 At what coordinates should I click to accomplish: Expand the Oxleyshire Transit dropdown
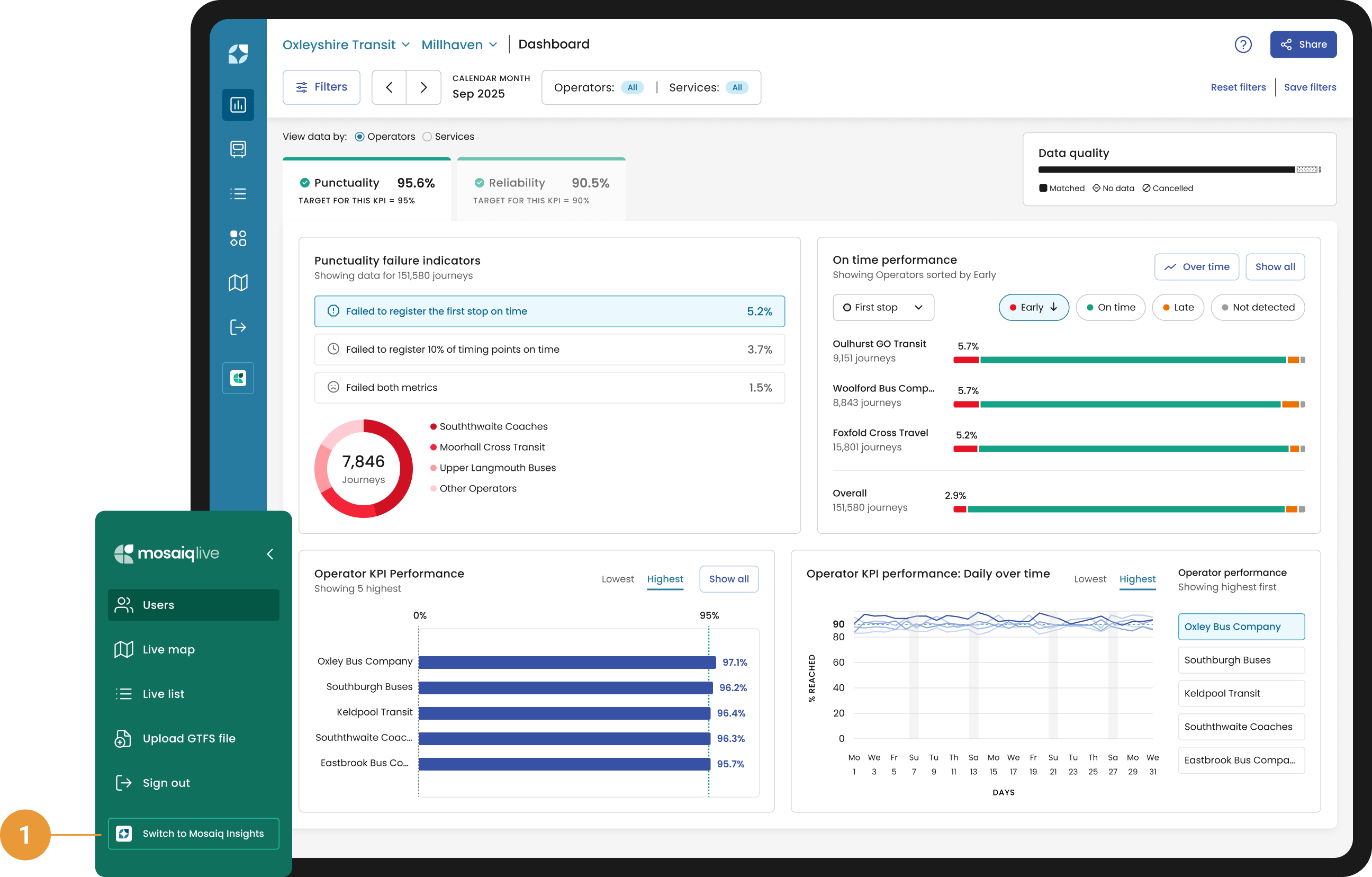coord(346,44)
